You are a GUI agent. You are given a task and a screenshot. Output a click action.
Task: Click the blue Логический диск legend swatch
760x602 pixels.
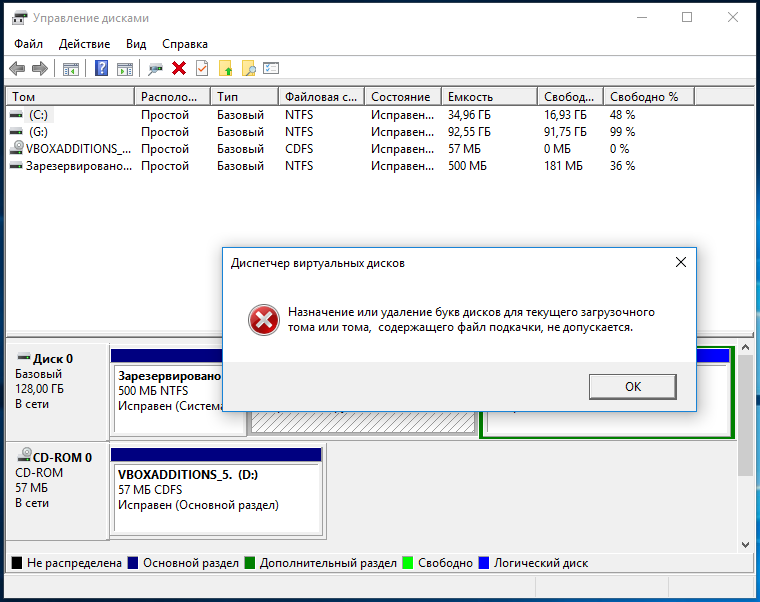(x=484, y=563)
